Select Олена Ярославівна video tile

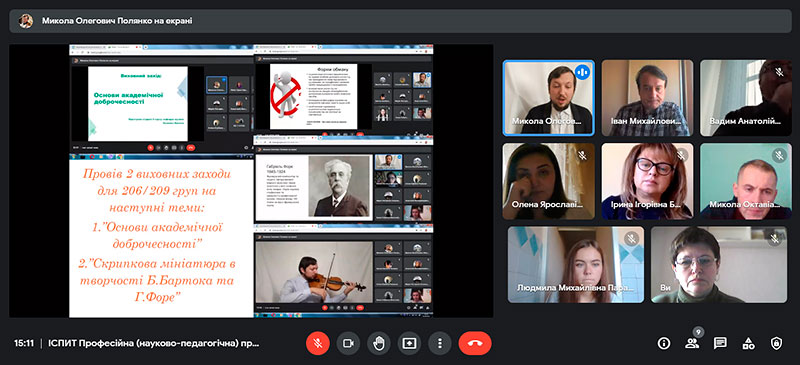pos(548,181)
